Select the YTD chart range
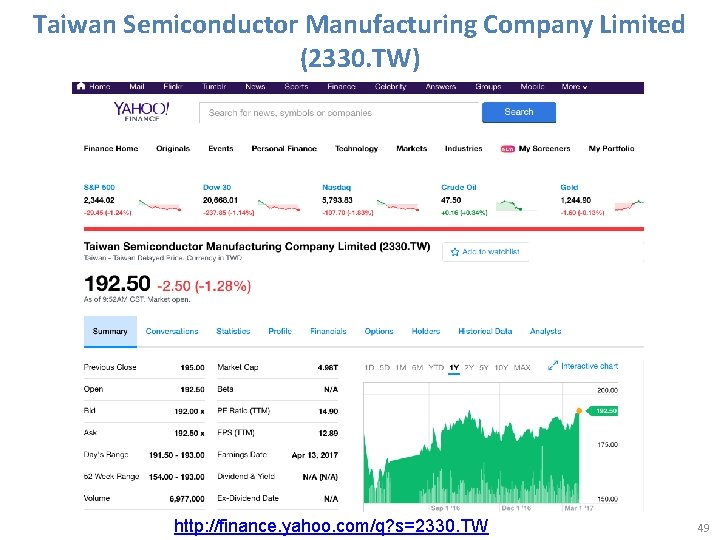The width and height of the screenshot is (720, 540). click(x=436, y=368)
